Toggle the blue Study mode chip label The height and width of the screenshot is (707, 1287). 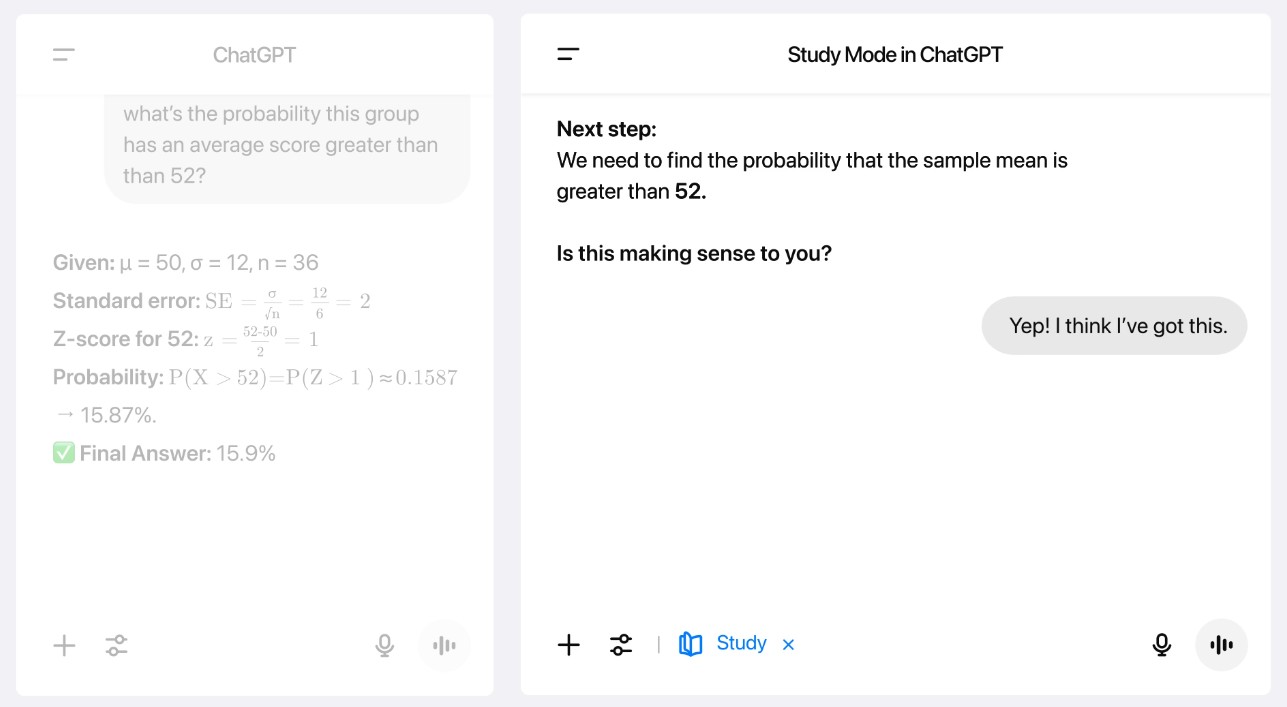click(x=741, y=643)
